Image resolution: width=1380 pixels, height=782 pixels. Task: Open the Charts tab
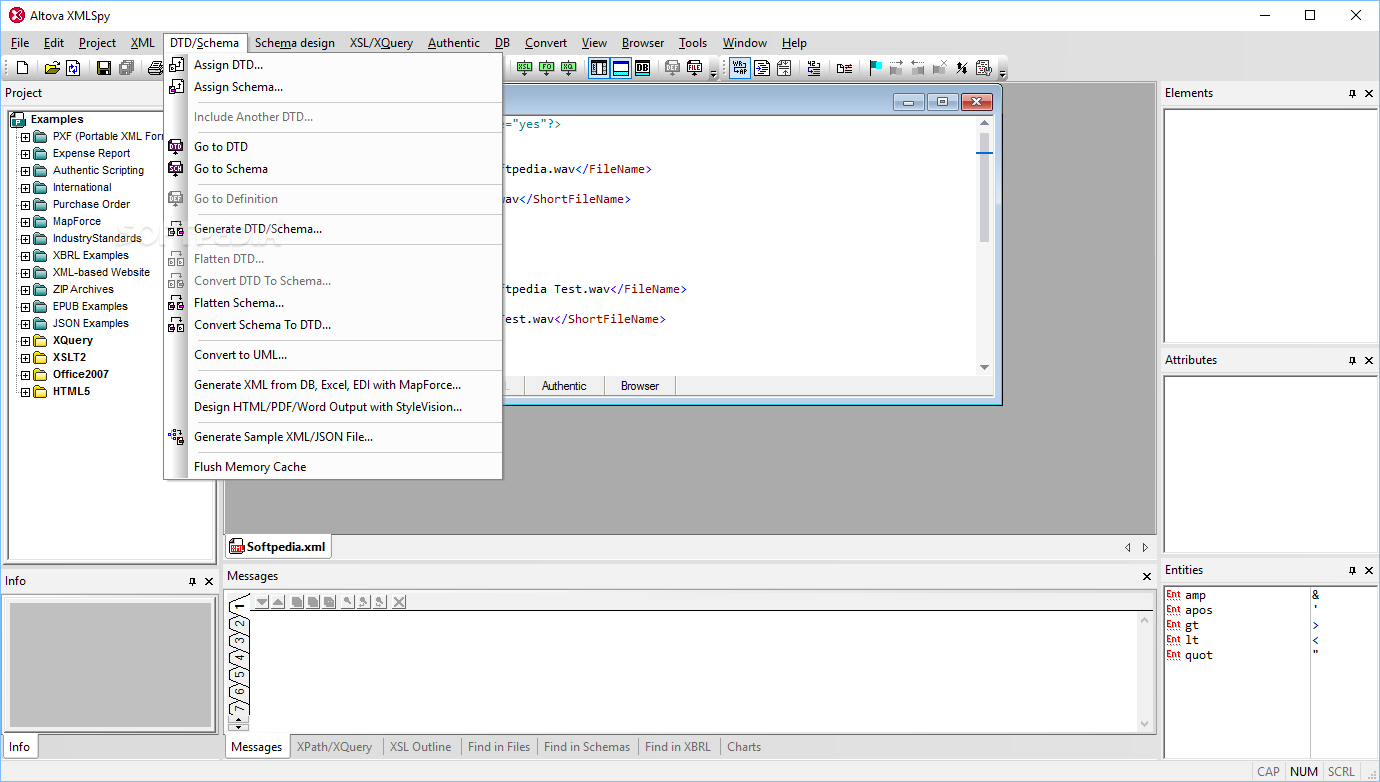744,747
